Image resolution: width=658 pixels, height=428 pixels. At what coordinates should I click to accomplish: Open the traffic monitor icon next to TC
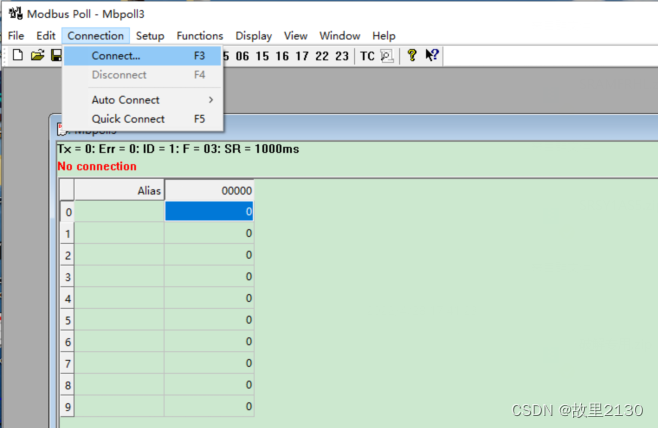387,56
